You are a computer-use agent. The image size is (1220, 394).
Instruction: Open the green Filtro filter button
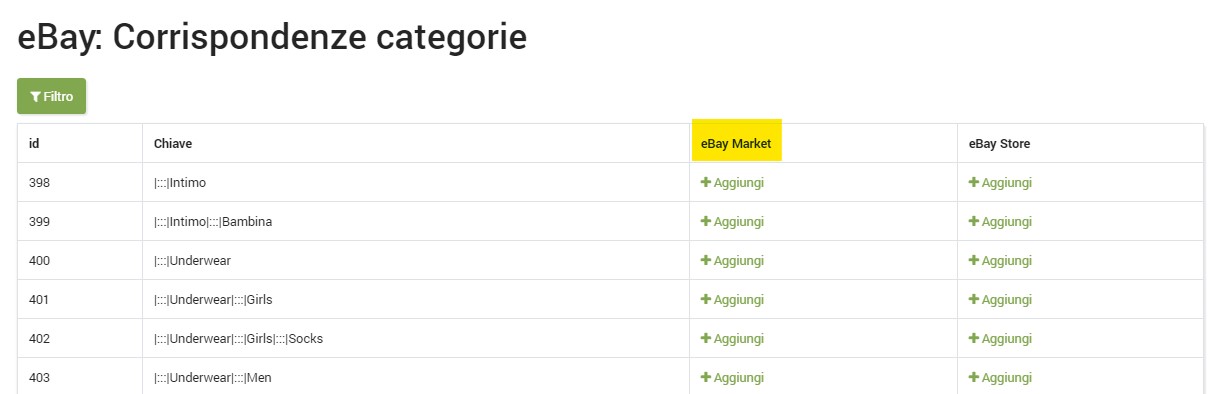click(51, 96)
